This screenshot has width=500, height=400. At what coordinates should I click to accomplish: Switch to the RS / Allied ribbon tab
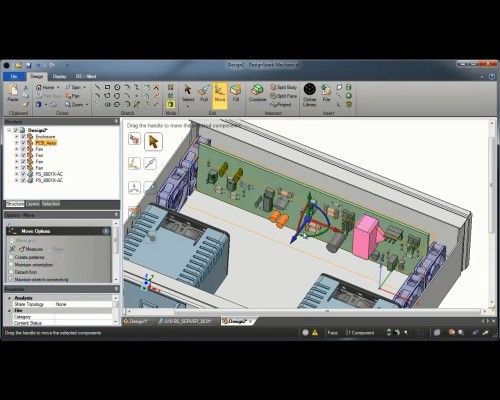tap(86, 76)
